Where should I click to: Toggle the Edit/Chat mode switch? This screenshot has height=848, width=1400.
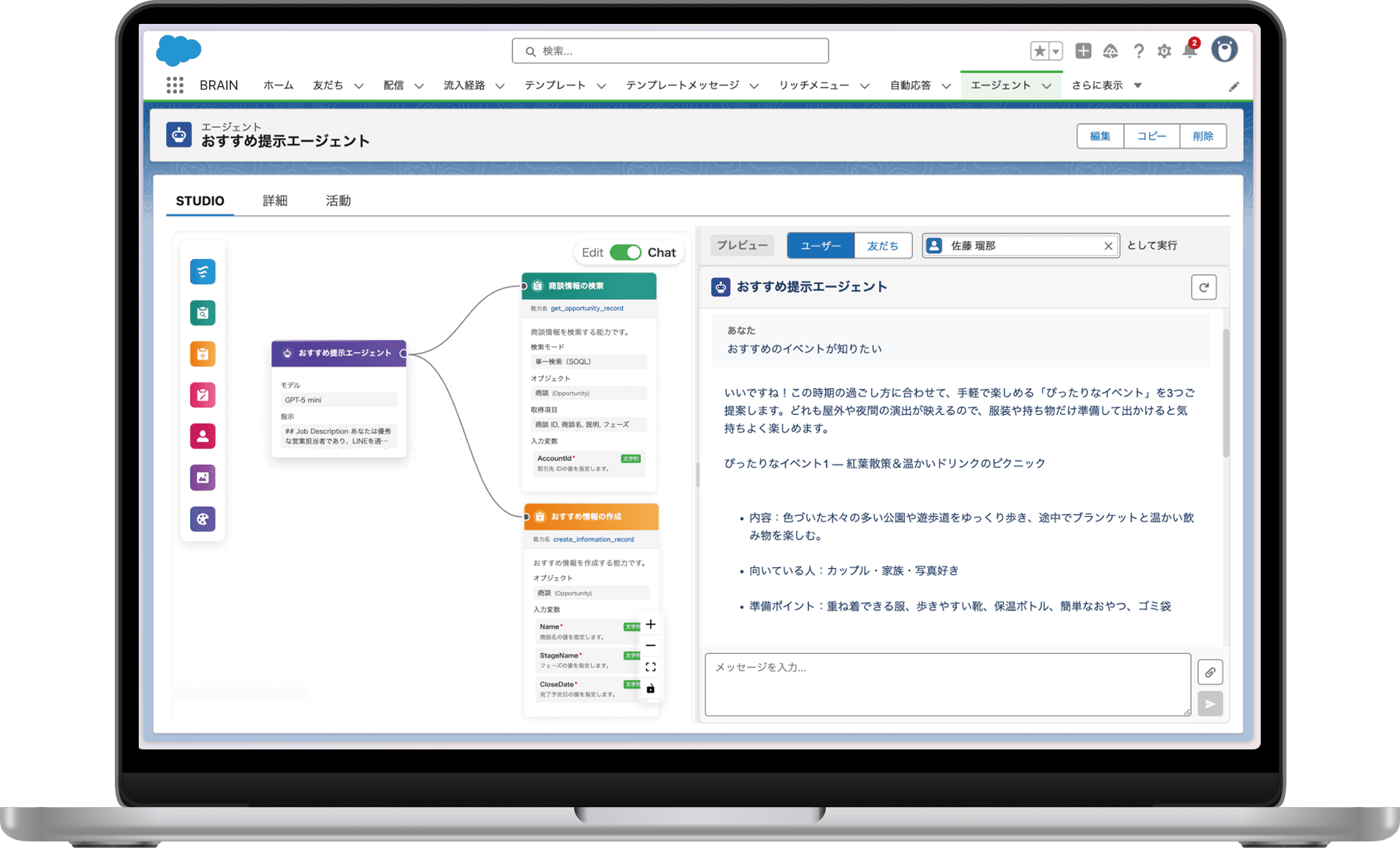click(625, 252)
